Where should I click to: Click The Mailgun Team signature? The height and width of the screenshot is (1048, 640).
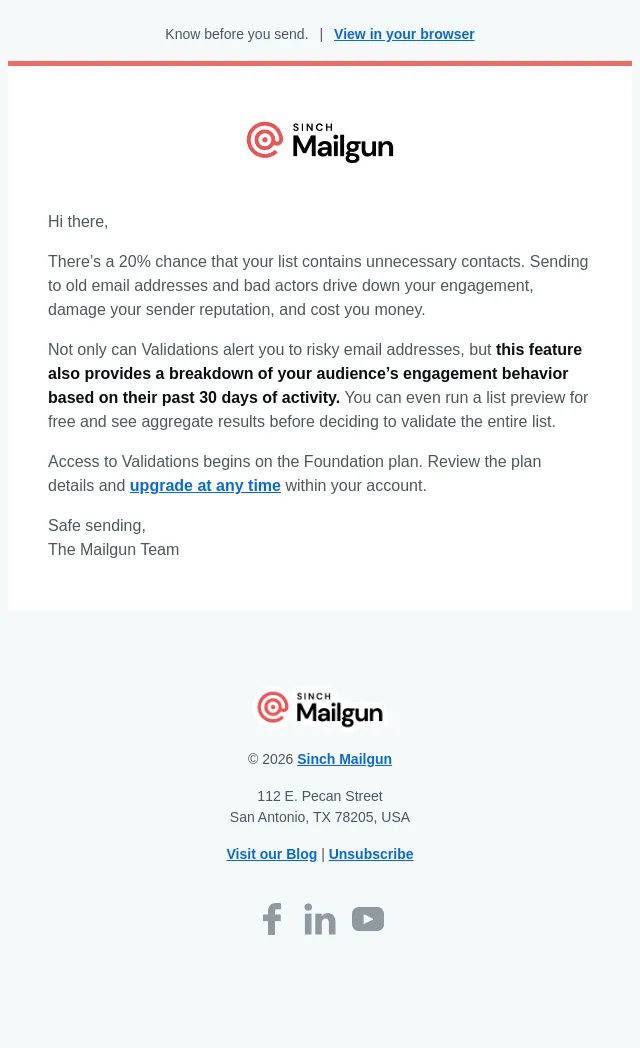(x=114, y=549)
